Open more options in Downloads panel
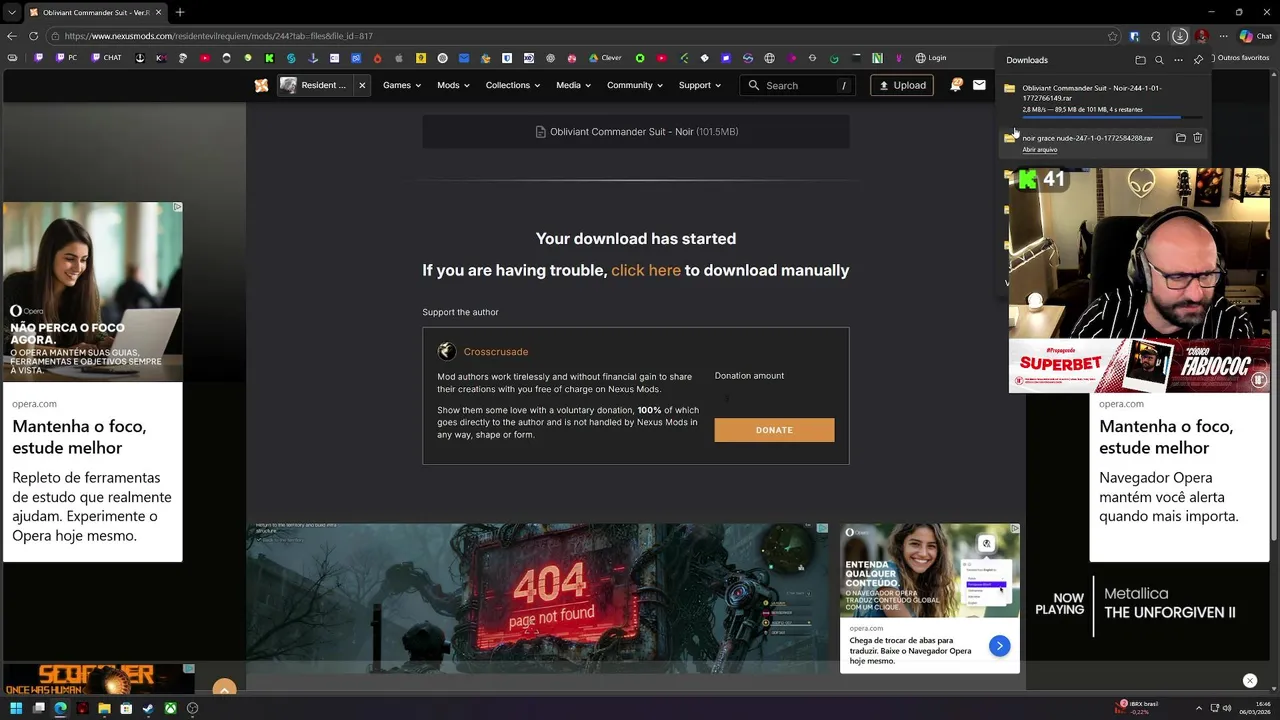1280x720 pixels. pyautogui.click(x=1178, y=60)
